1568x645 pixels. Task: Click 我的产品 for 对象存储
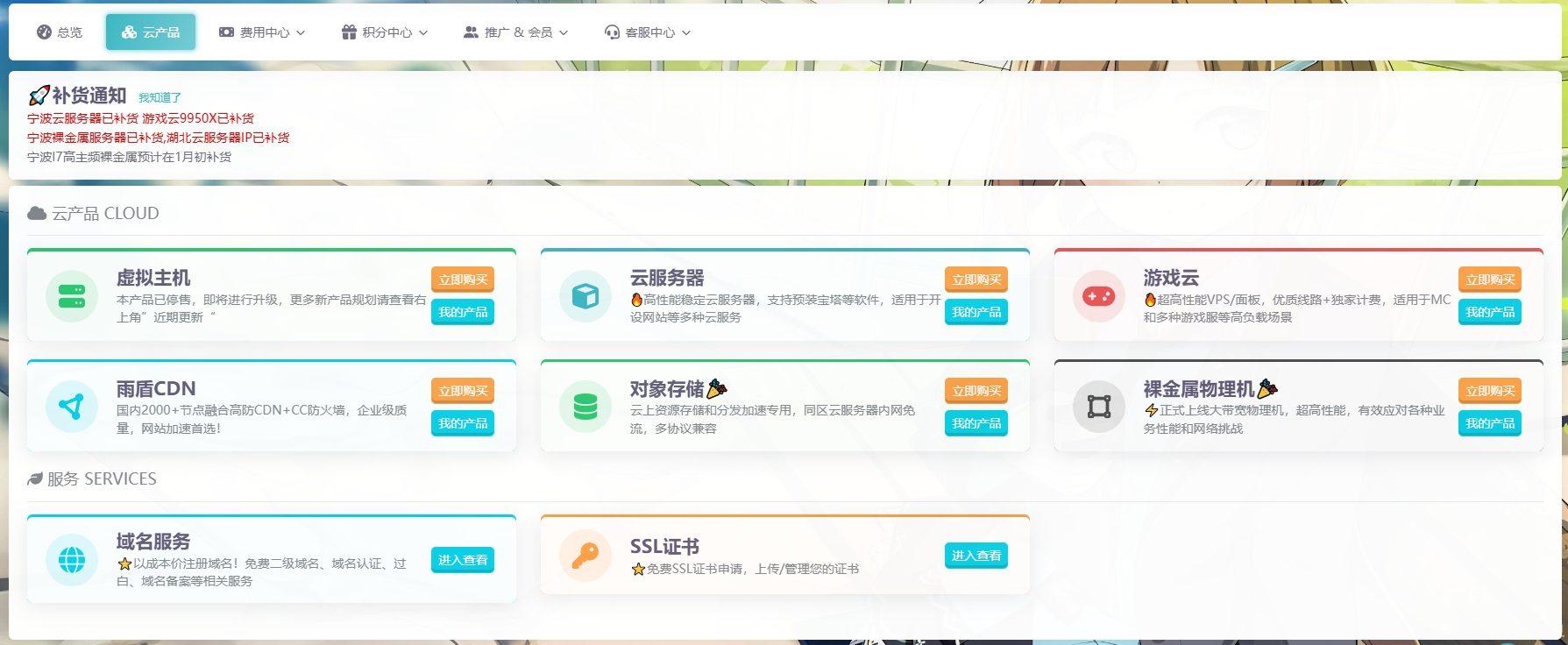(976, 423)
